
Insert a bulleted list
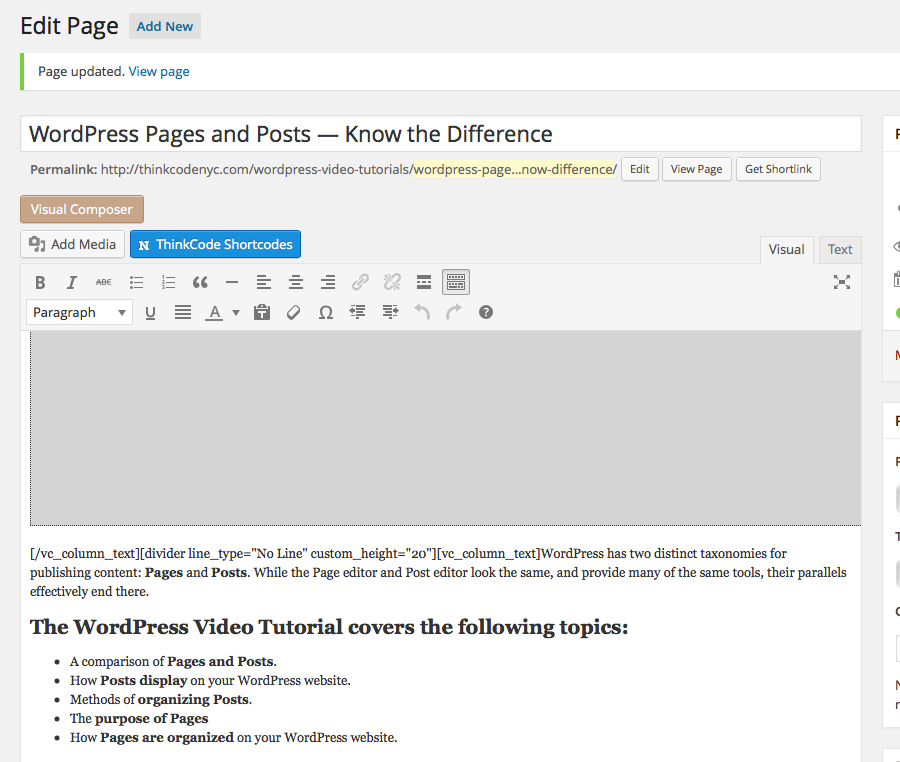click(136, 282)
